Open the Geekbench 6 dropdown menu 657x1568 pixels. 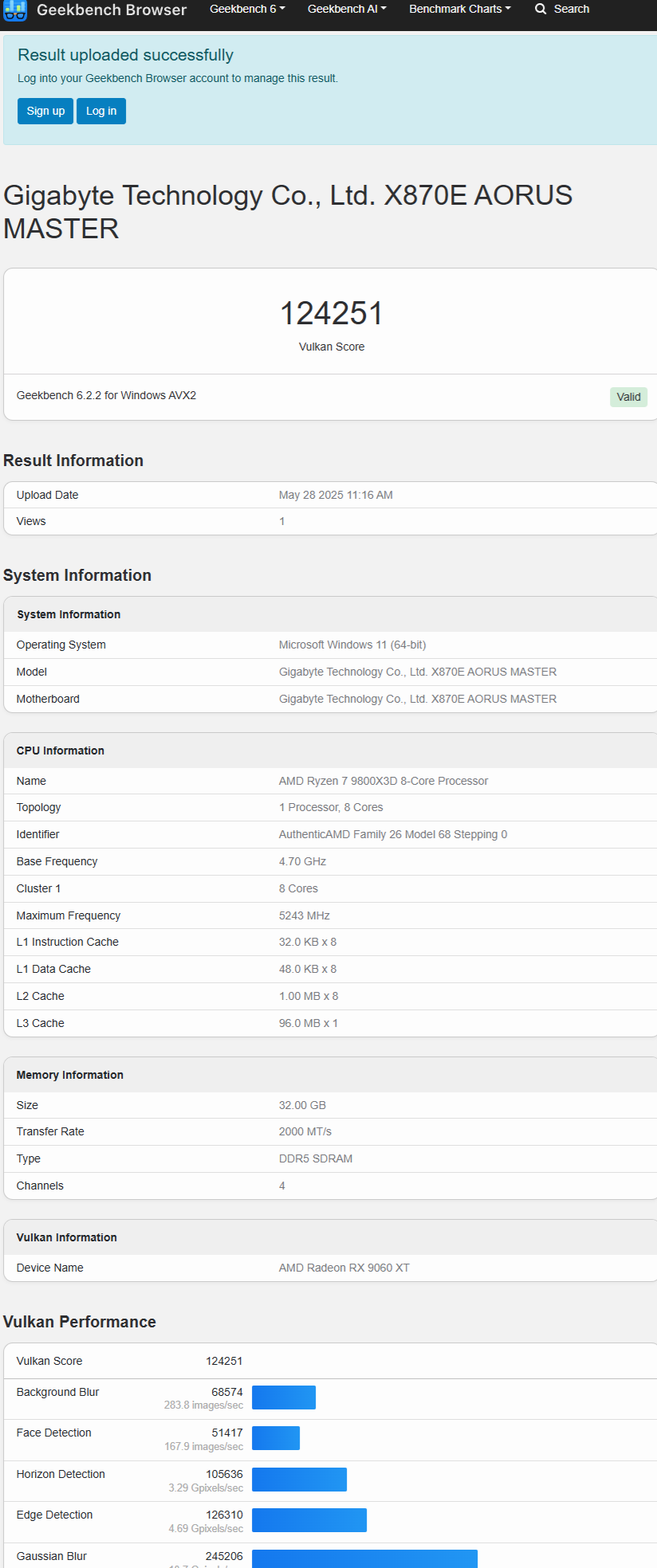tap(247, 9)
